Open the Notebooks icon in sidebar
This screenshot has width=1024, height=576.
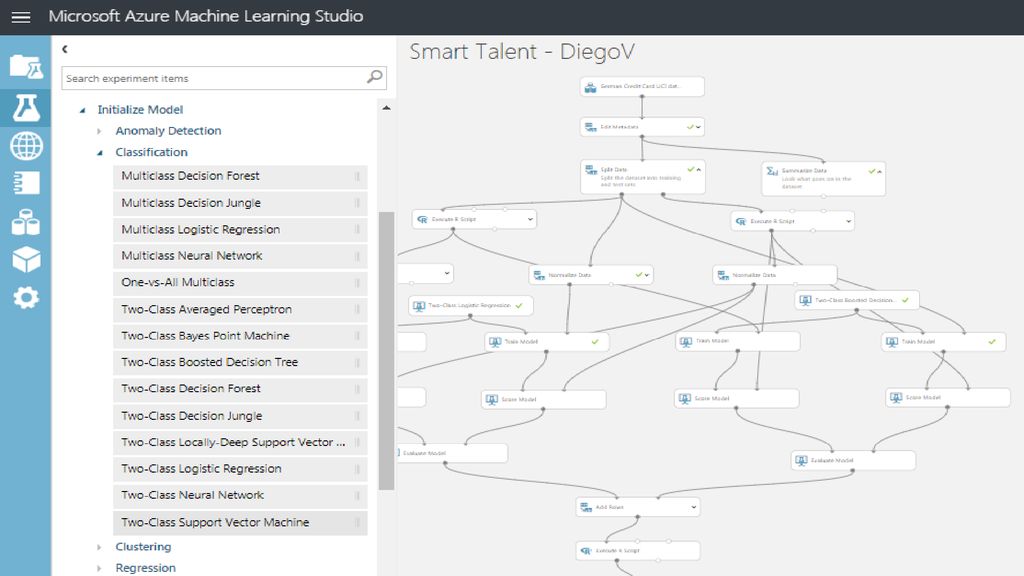(x=26, y=184)
